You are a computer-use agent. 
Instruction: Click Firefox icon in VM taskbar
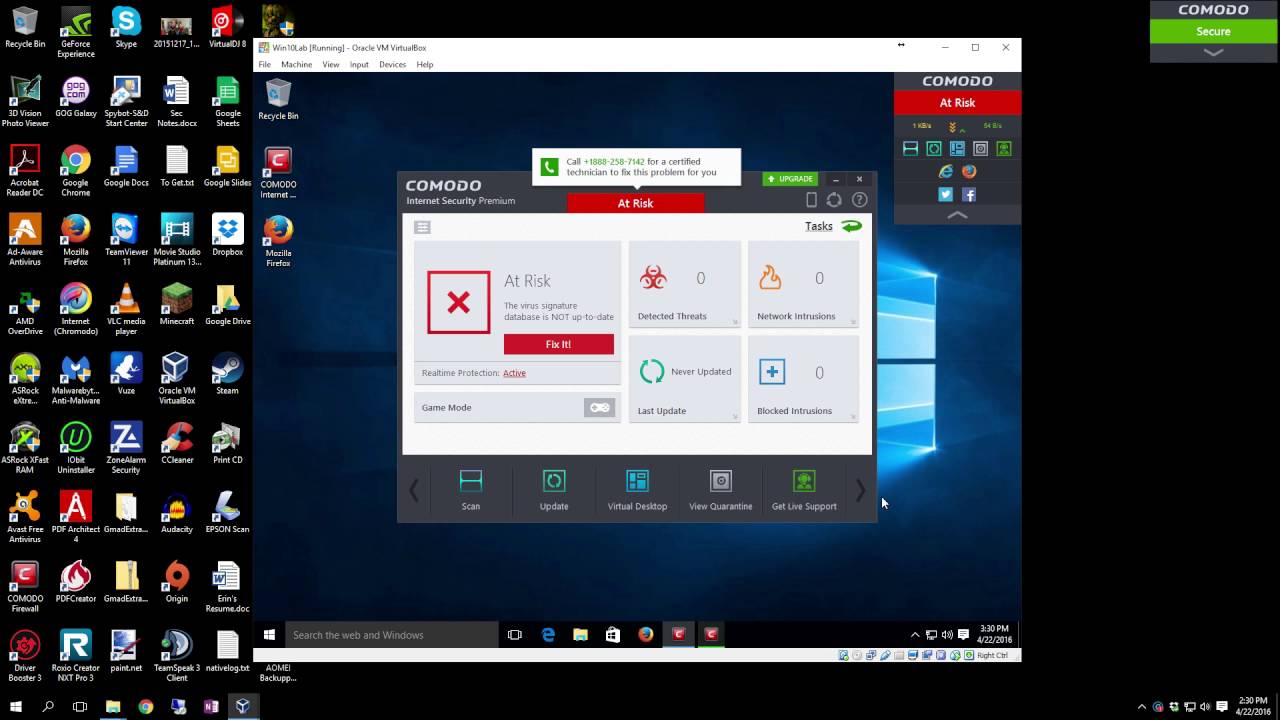[x=646, y=634]
